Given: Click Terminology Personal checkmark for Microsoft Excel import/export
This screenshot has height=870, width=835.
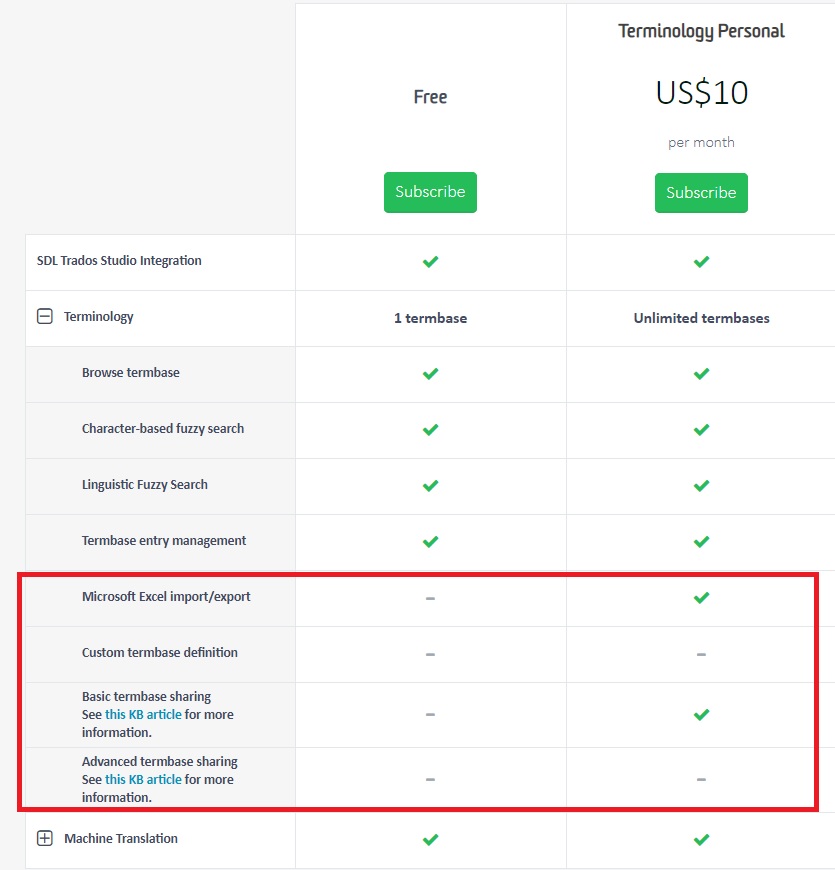Looking at the screenshot, I should tap(701, 598).
